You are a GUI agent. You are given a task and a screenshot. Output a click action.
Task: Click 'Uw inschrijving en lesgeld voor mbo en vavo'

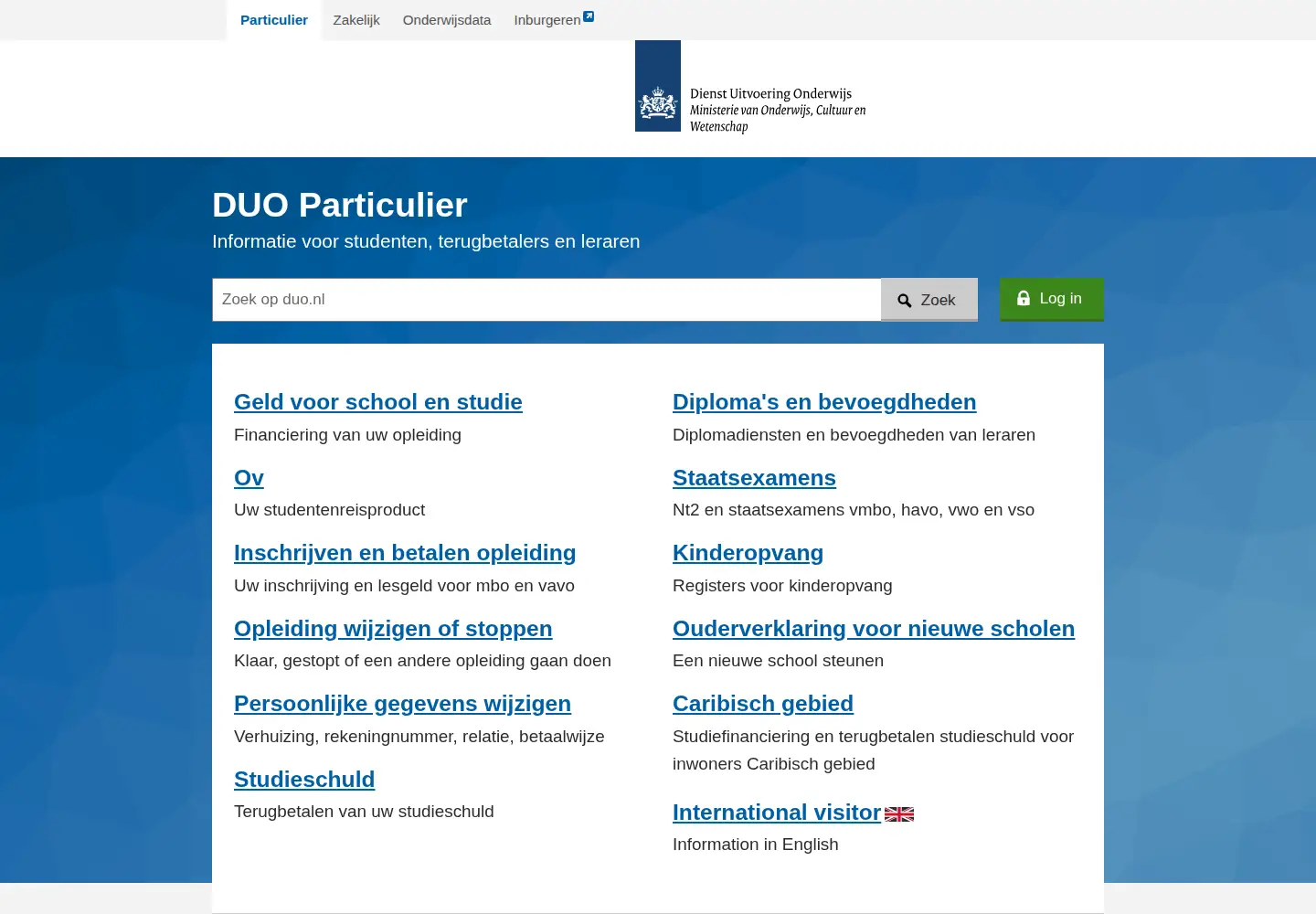pos(404,586)
